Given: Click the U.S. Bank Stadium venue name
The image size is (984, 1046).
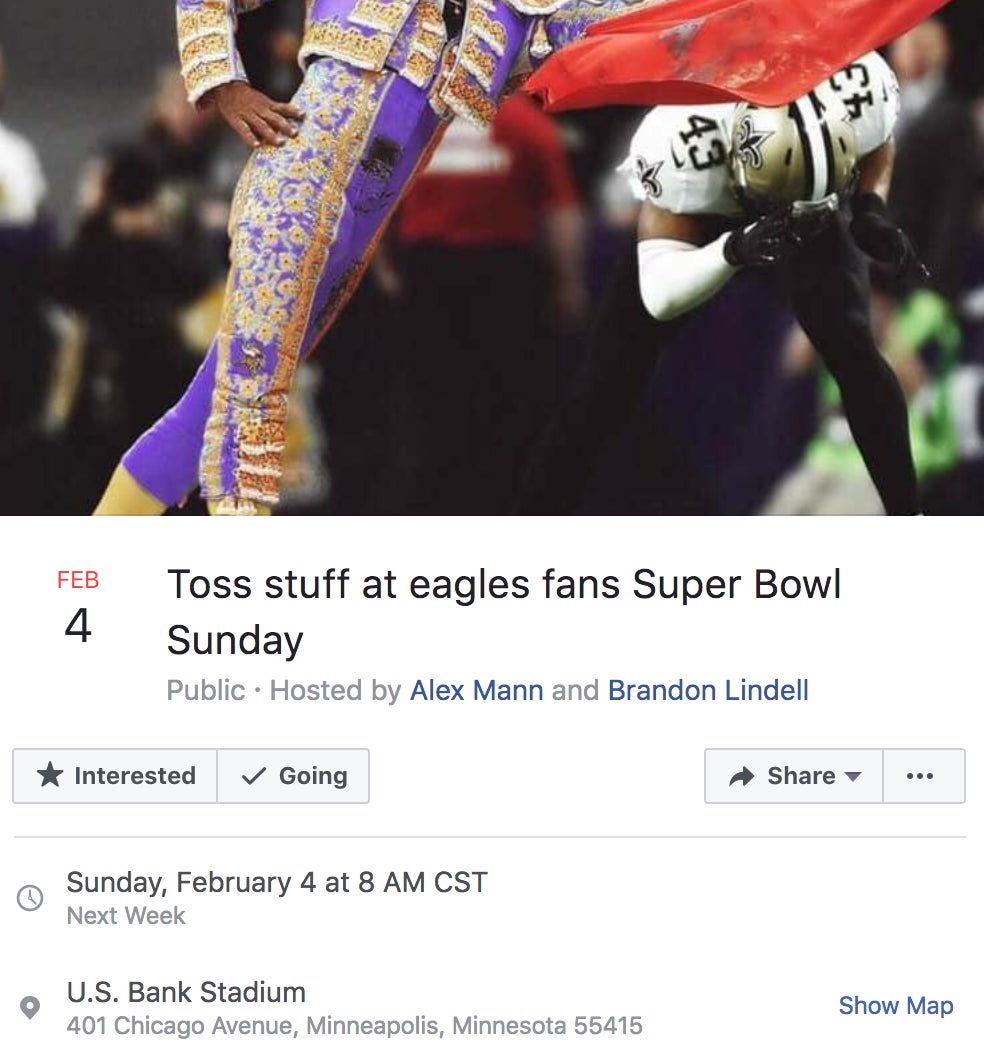Looking at the screenshot, I should coord(186,992).
